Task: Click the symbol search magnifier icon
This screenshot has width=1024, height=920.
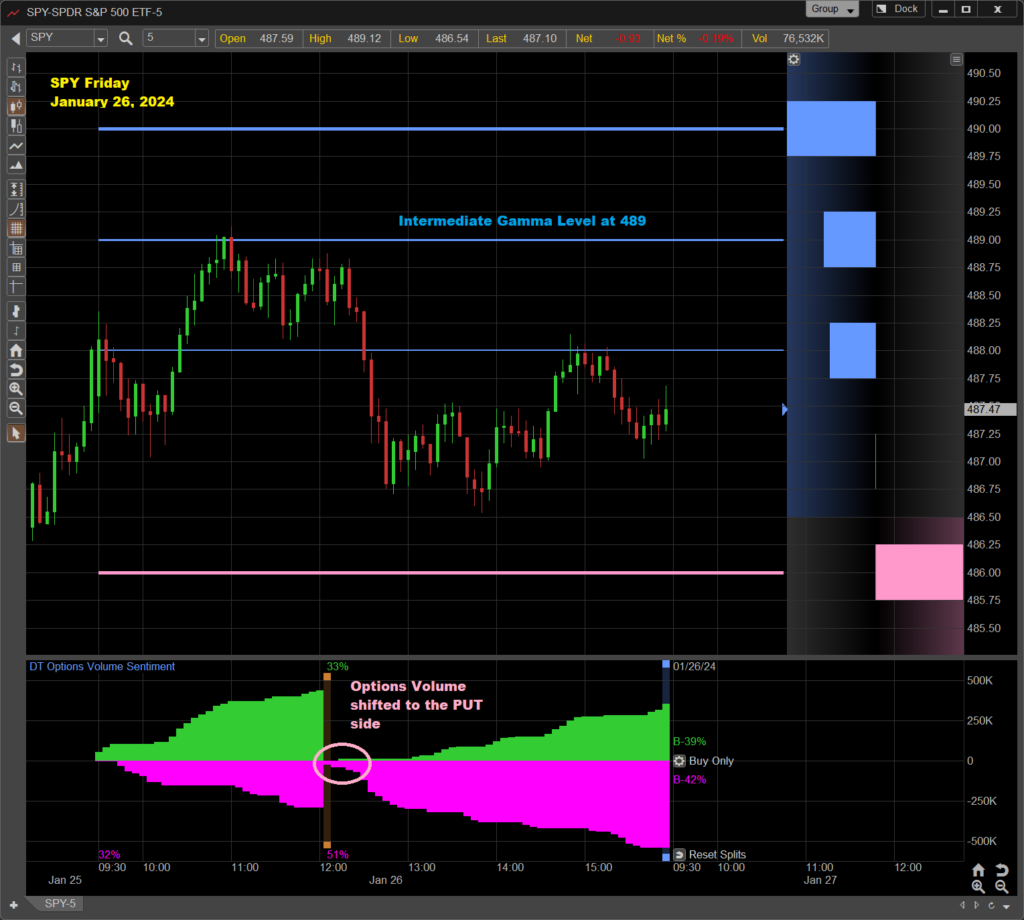Action: coord(126,38)
